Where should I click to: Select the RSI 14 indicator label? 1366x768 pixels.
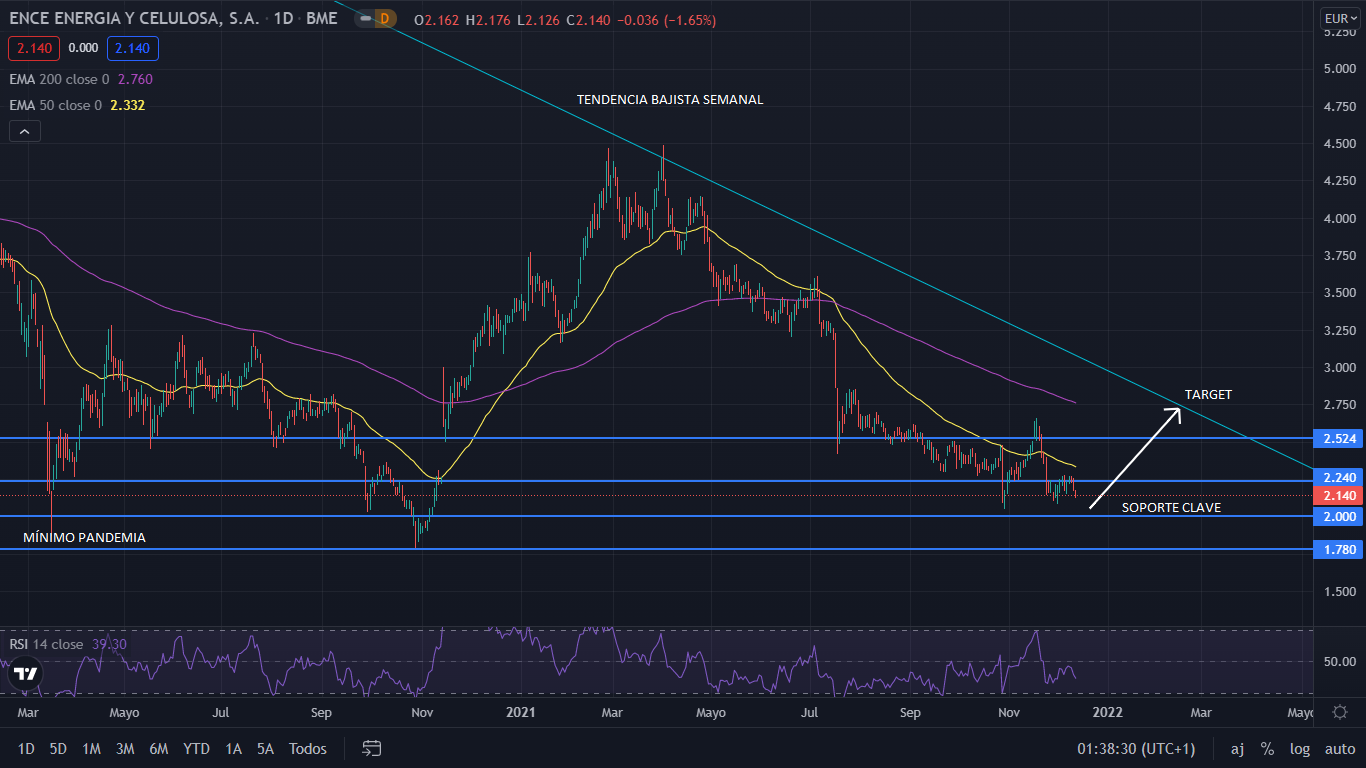tap(46, 644)
